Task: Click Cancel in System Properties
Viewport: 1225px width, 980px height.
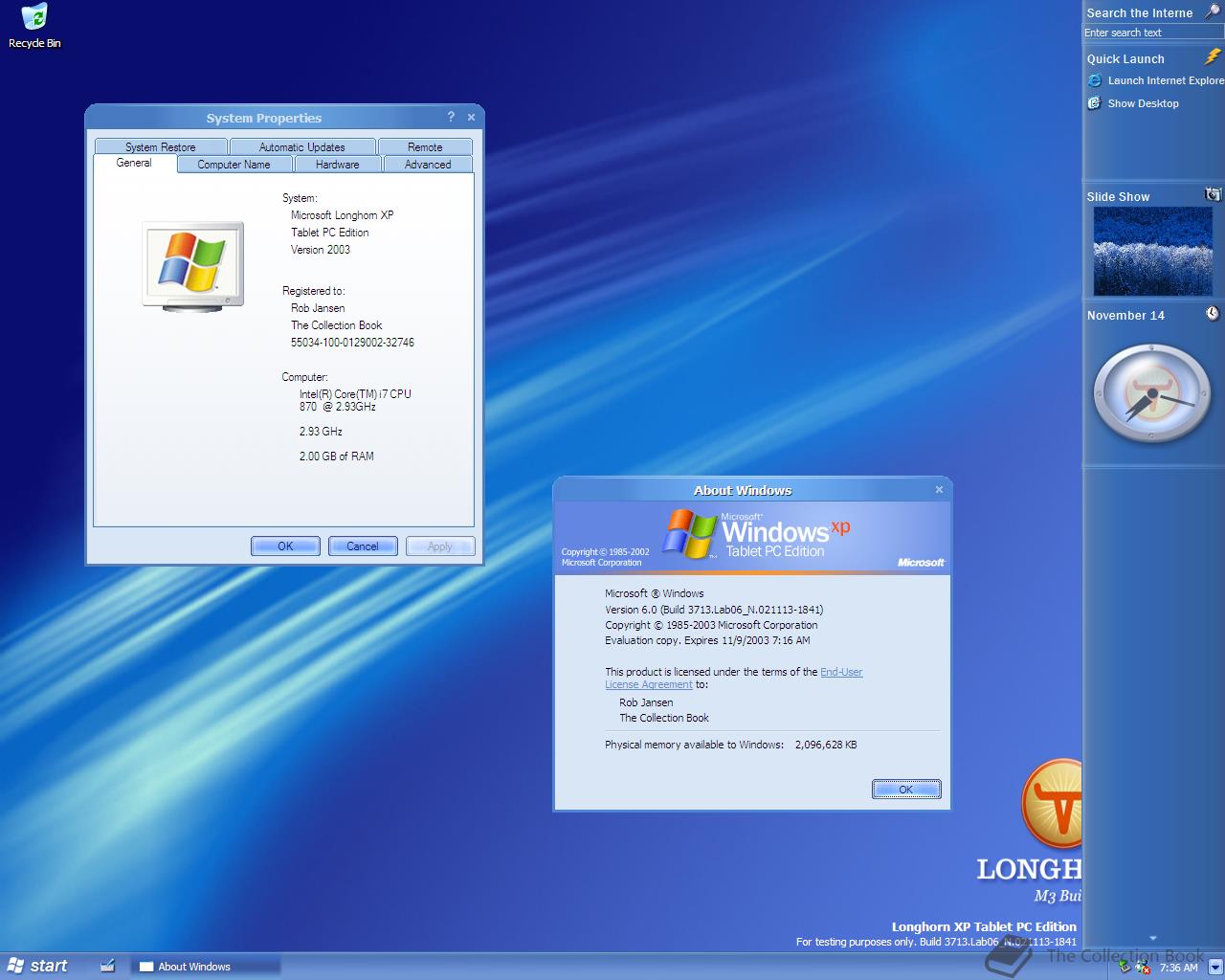Action: click(x=363, y=546)
